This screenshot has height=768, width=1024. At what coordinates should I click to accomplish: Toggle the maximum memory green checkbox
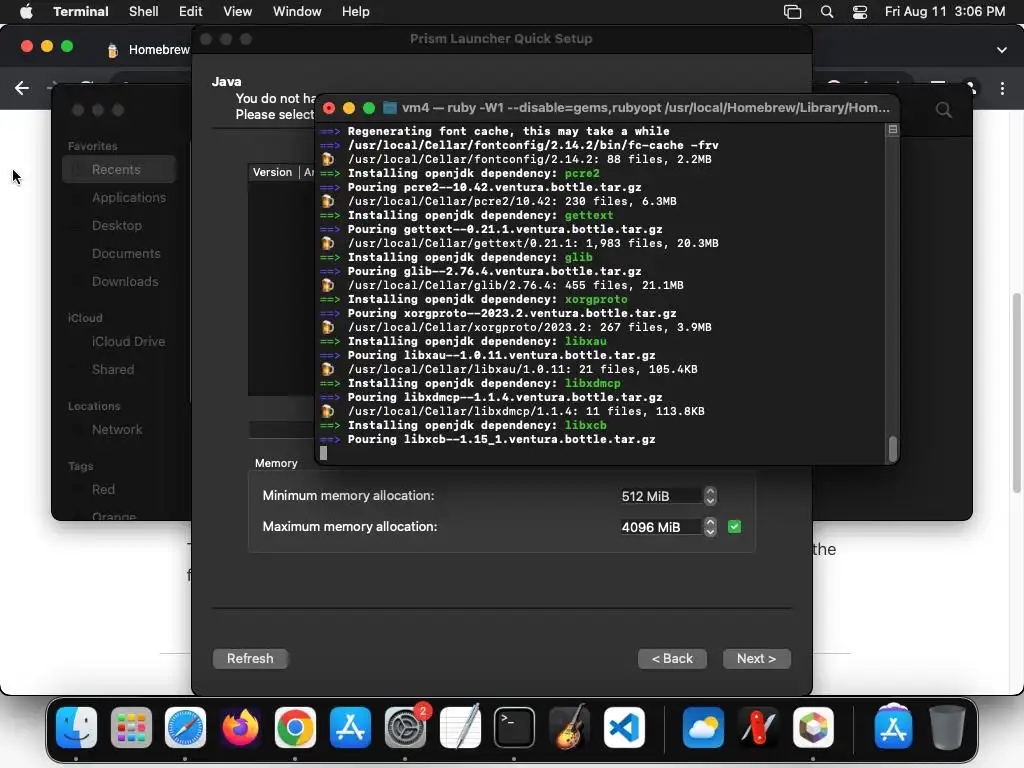735,526
